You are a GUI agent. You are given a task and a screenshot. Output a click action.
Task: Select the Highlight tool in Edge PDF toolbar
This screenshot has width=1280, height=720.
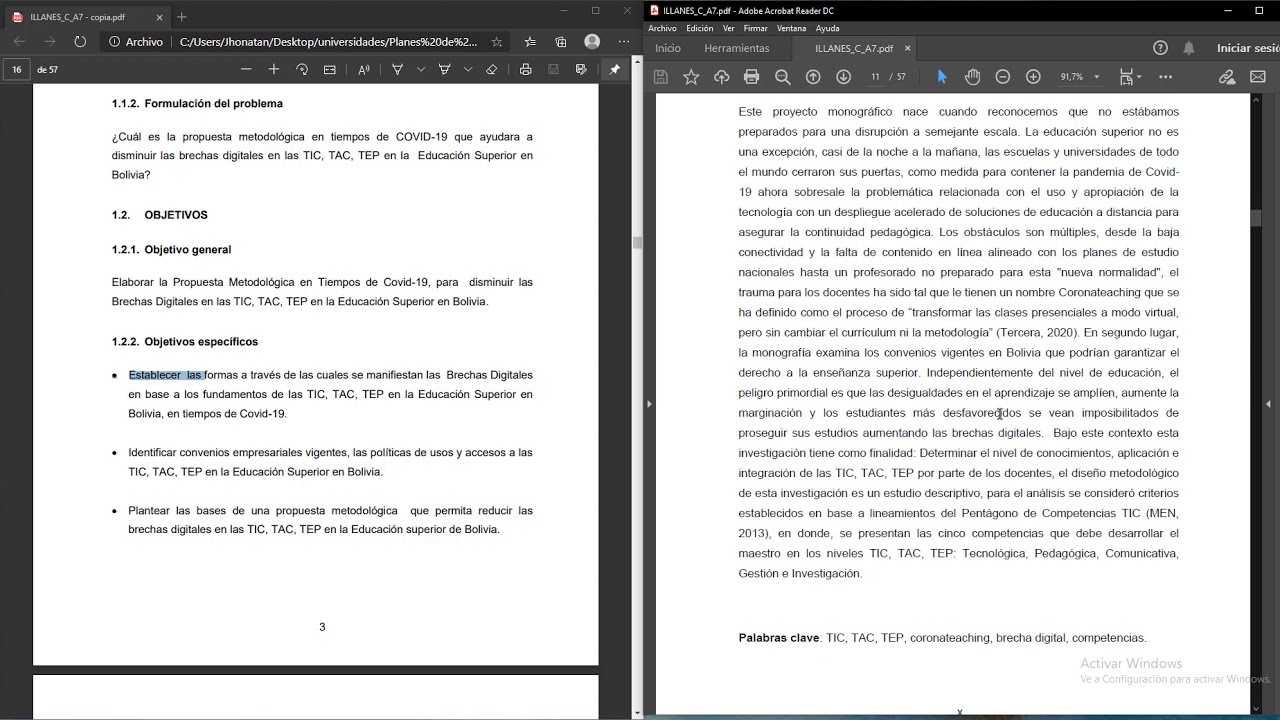coord(444,70)
